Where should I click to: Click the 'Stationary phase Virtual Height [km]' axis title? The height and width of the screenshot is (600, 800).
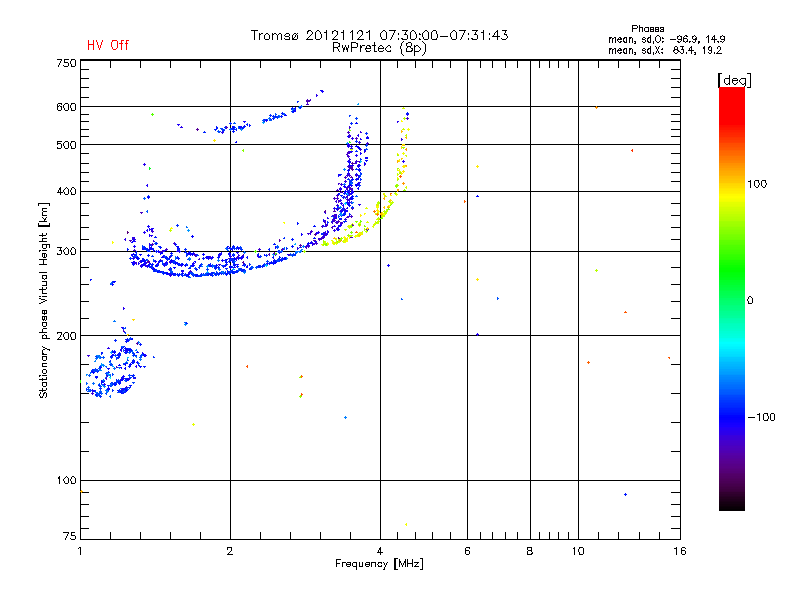(x=44, y=301)
